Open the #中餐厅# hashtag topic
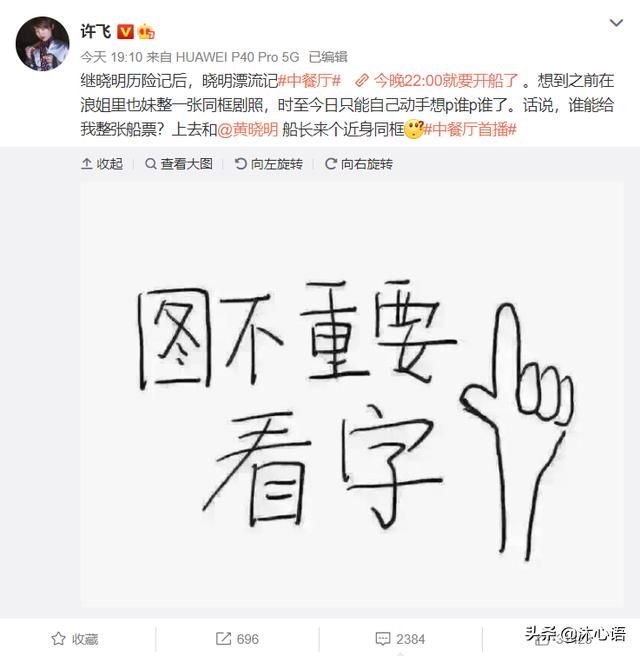This screenshot has width=640, height=656. click(x=310, y=80)
